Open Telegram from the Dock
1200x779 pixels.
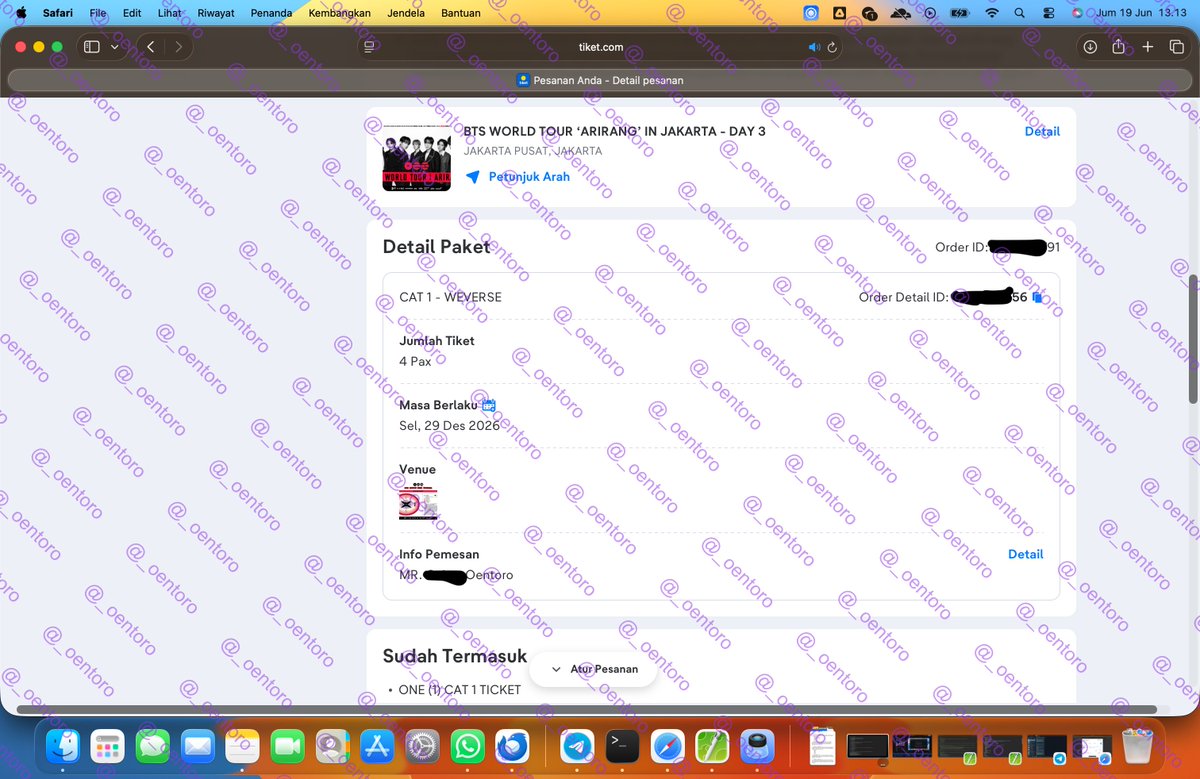577,746
